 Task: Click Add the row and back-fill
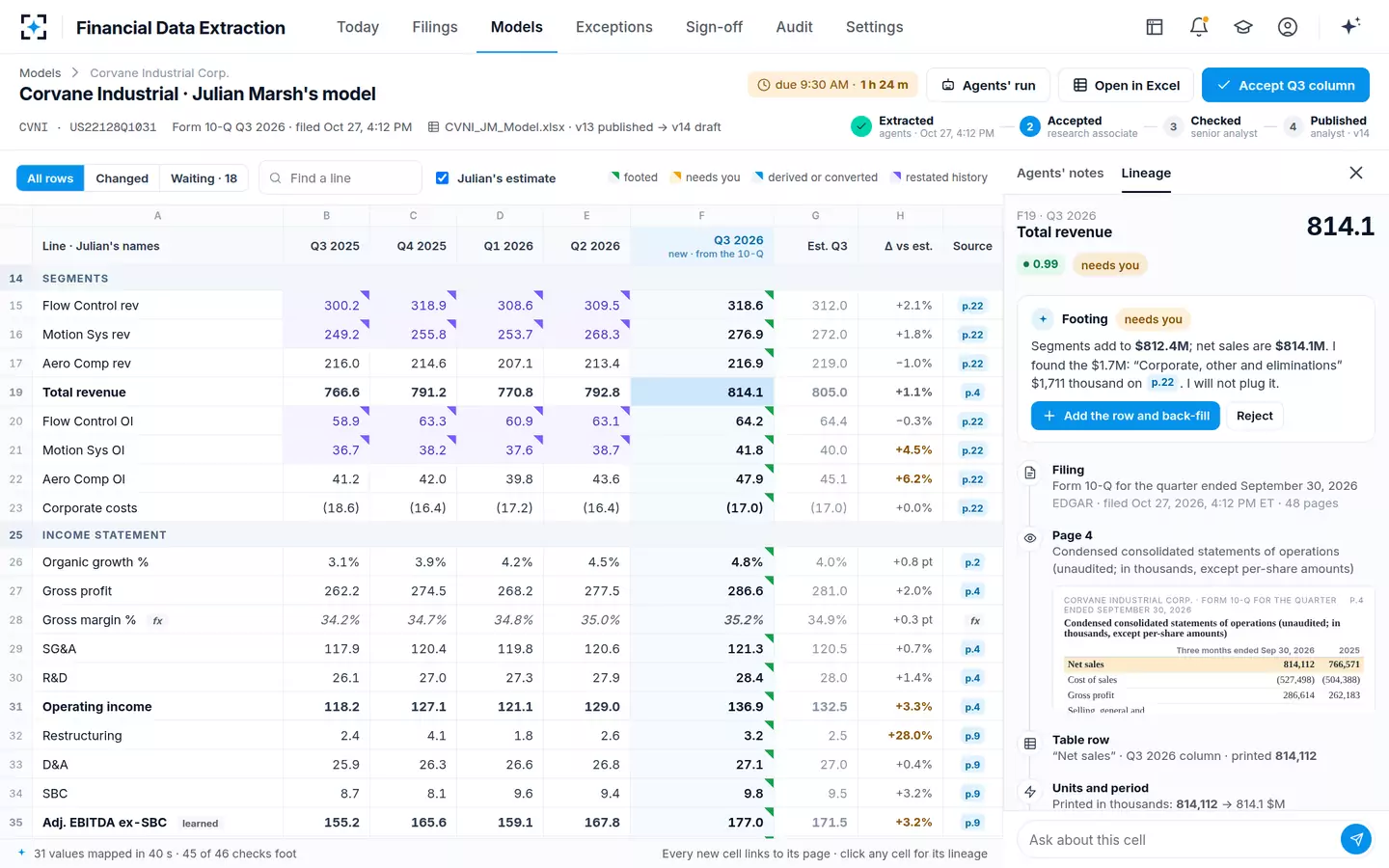[x=1126, y=416]
